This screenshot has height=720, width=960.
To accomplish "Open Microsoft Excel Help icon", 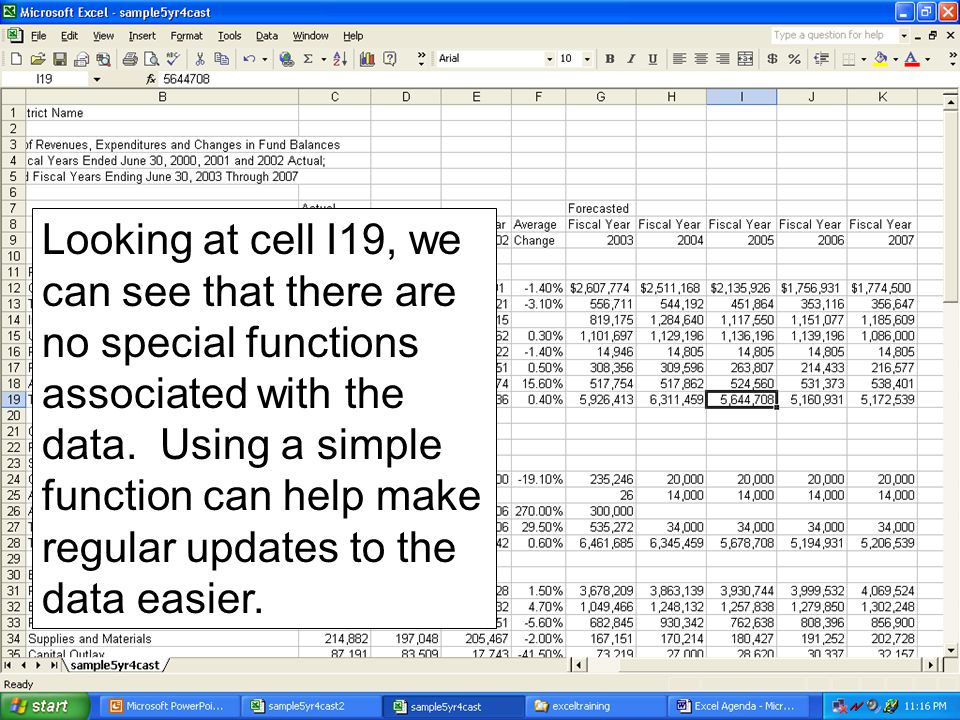I will (x=389, y=59).
